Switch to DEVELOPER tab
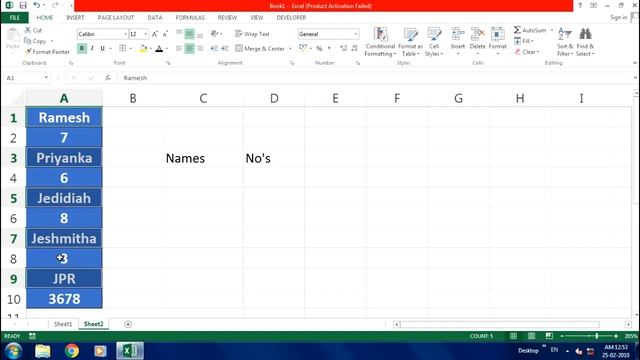Image resolution: width=640 pixels, height=360 pixels. point(291,18)
